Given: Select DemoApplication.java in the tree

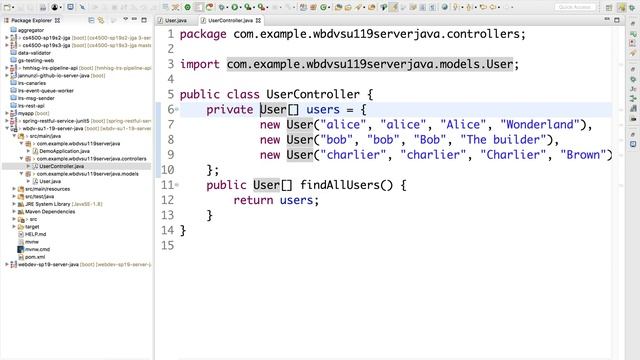Looking at the screenshot, I should tap(64, 151).
